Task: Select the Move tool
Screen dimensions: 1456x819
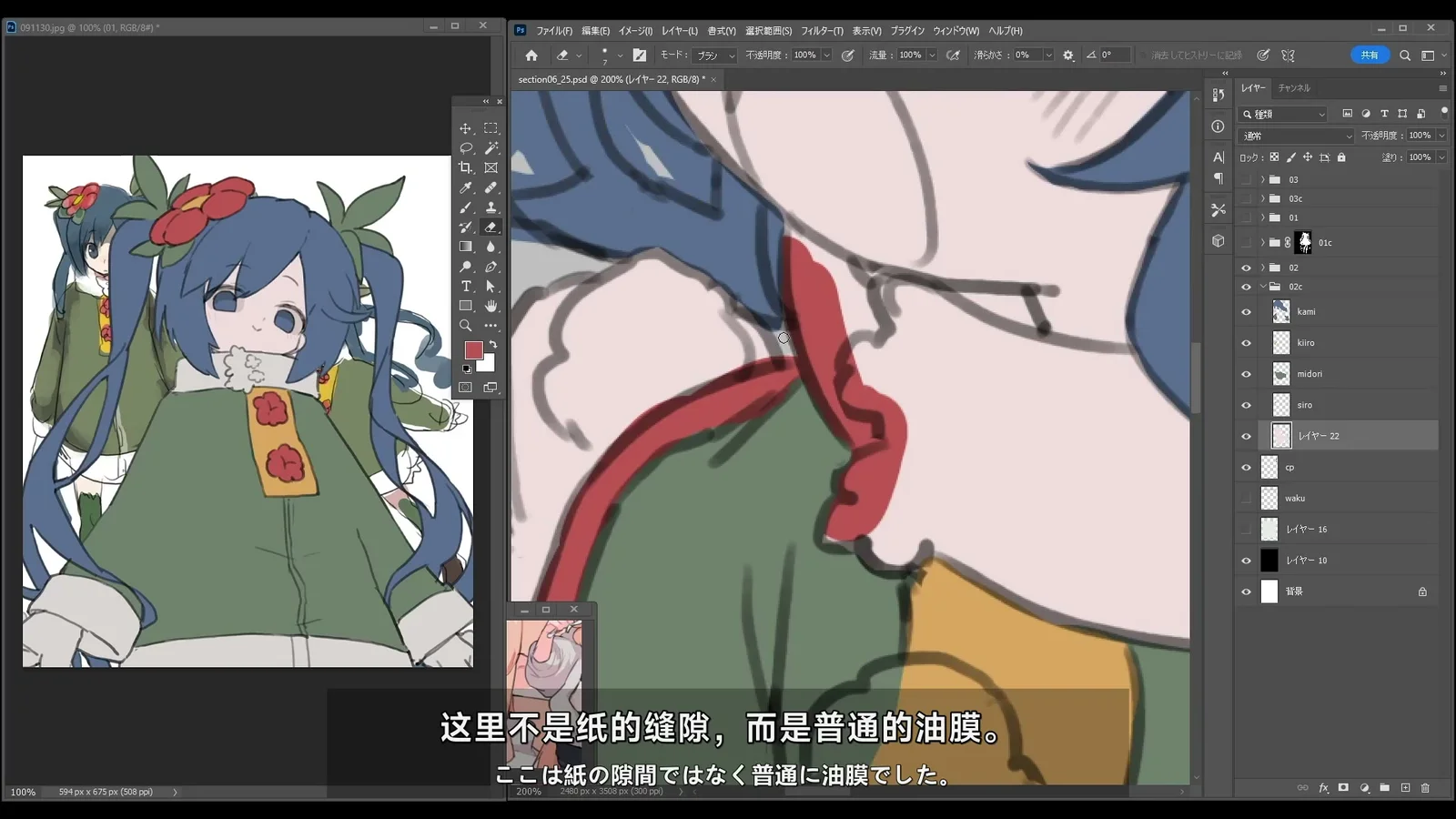Action: click(466, 128)
